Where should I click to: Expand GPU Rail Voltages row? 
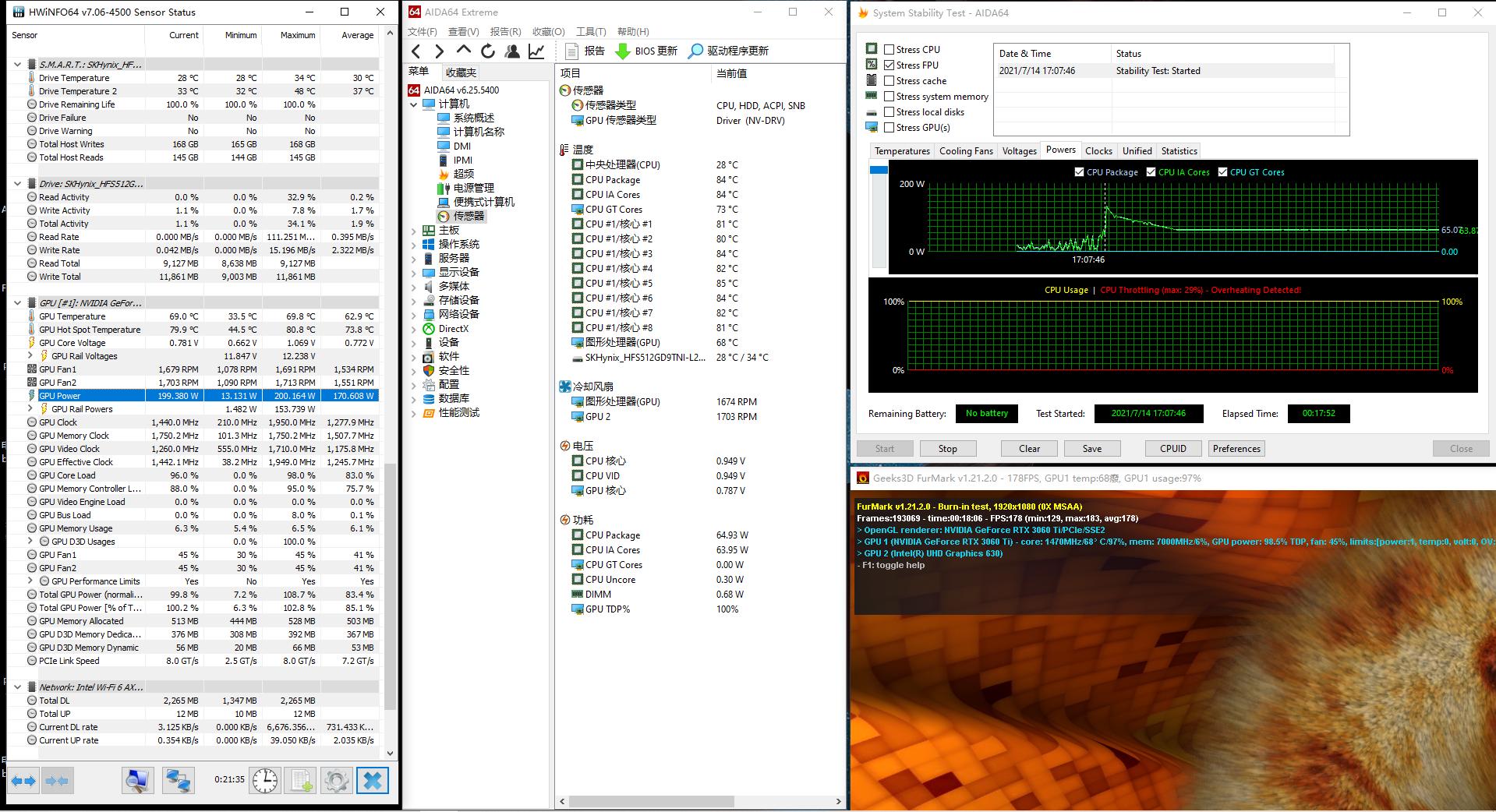click(30, 356)
